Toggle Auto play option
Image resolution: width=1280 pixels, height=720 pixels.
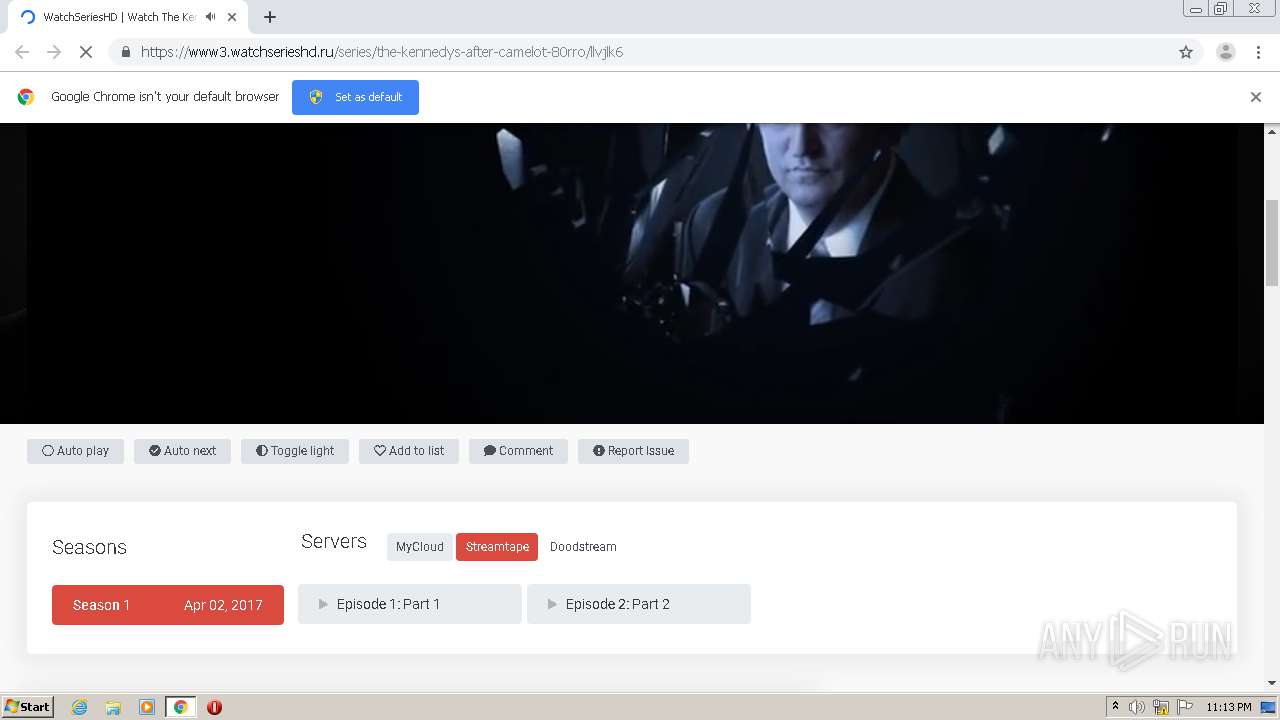[x=75, y=451]
